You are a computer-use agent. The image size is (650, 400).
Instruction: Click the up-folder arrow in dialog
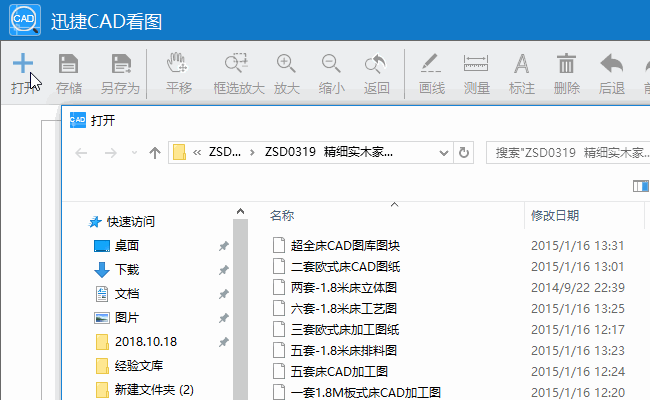coord(154,153)
